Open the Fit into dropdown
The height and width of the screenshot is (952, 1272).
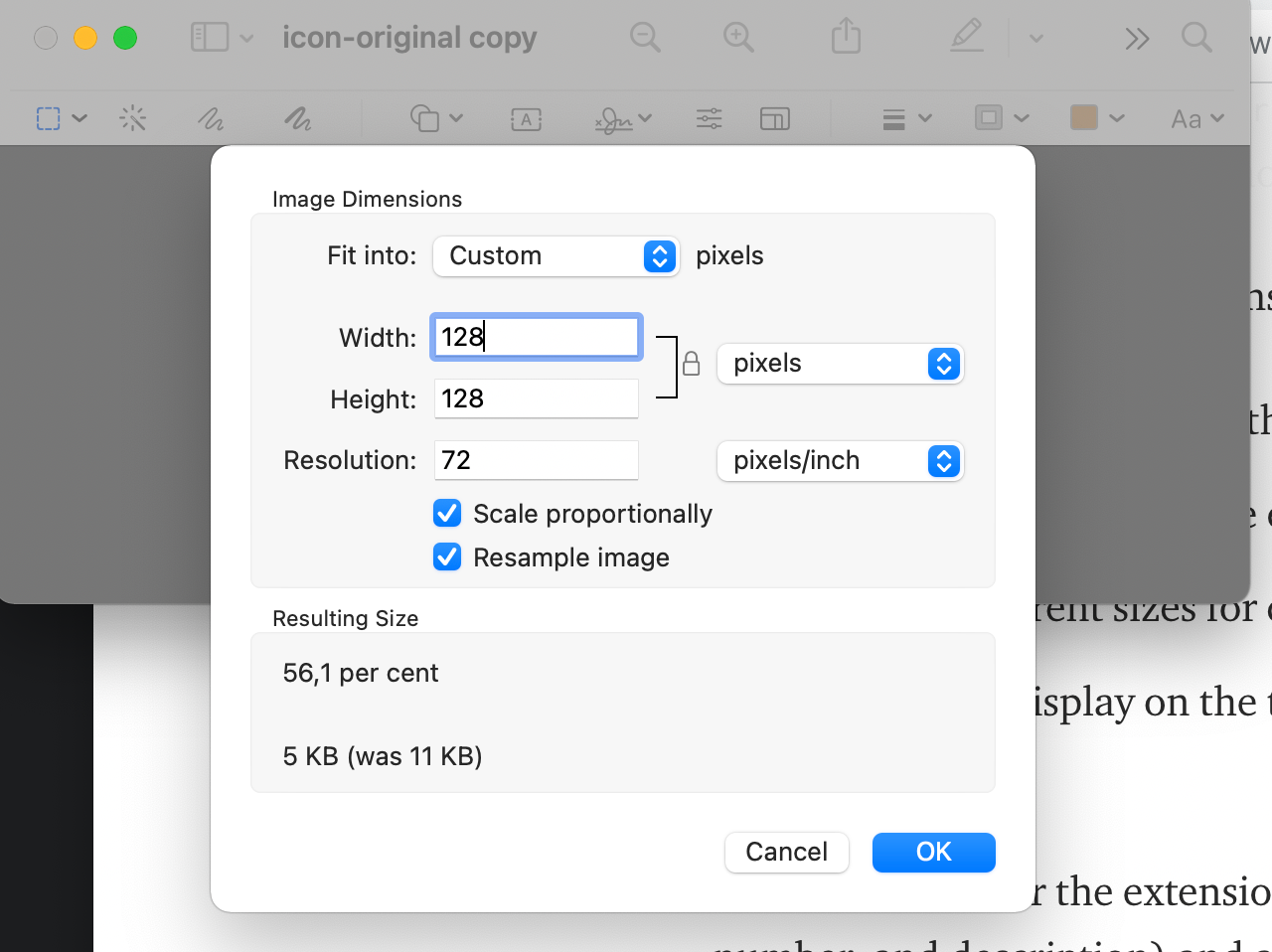click(x=556, y=255)
